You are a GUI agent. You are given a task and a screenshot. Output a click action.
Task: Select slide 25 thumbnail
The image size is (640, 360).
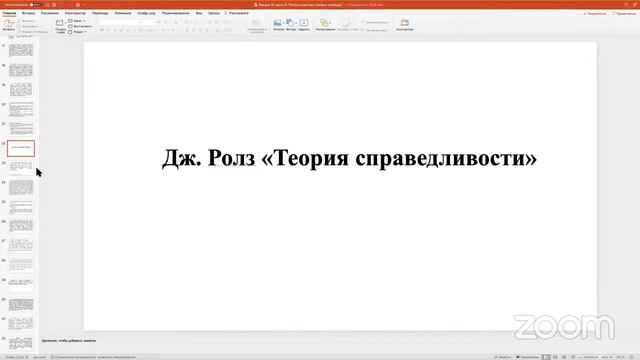click(21, 207)
